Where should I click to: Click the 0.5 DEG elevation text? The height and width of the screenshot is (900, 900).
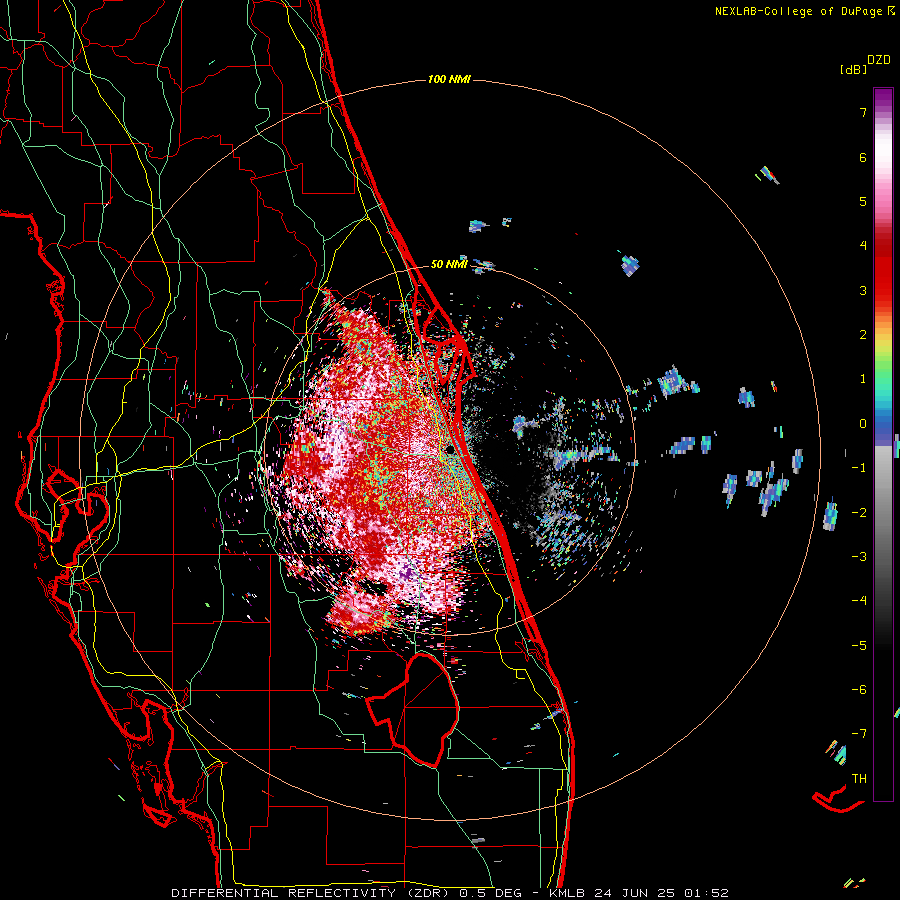click(x=491, y=893)
